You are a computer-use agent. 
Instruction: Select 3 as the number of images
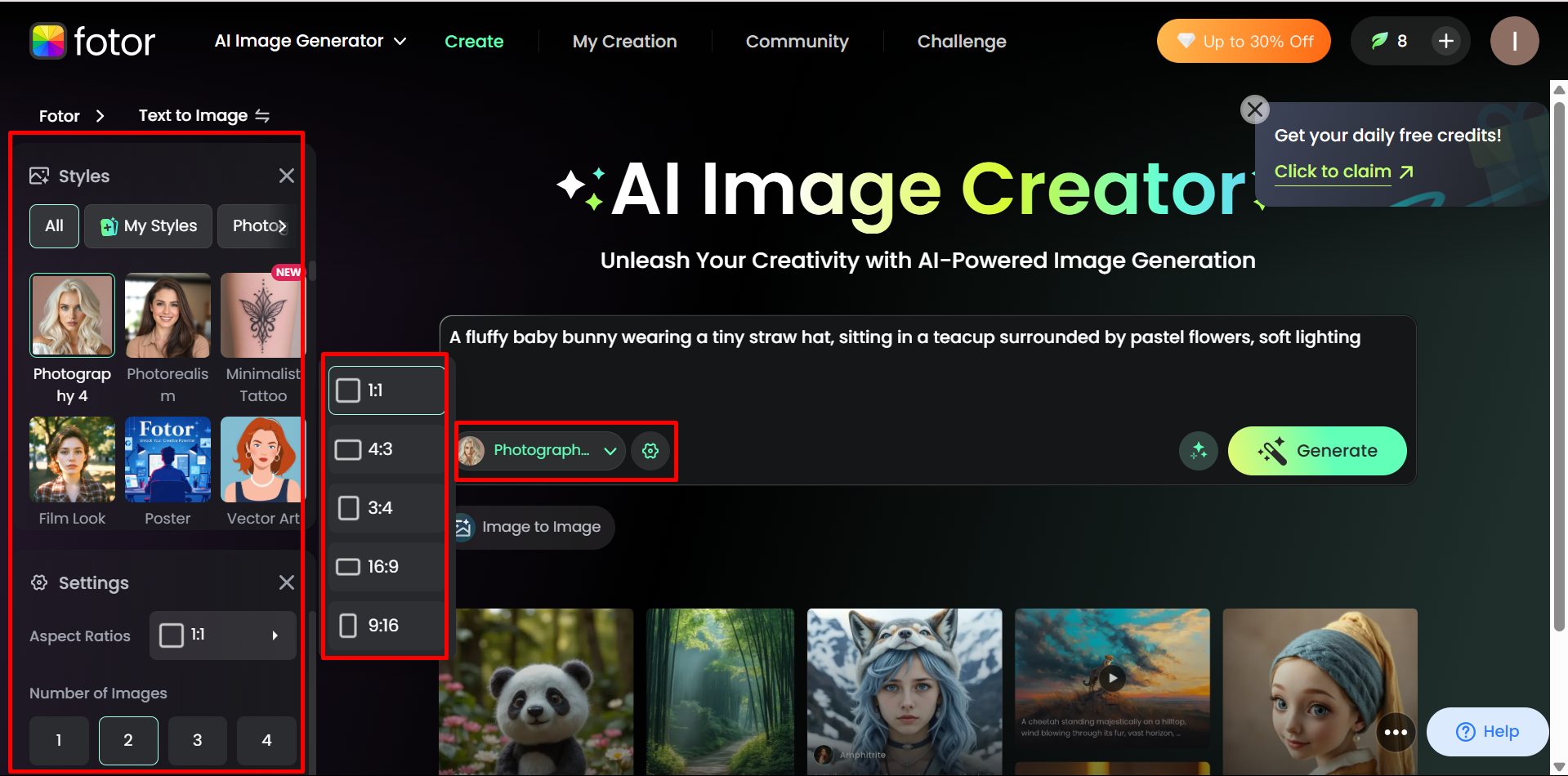click(197, 740)
